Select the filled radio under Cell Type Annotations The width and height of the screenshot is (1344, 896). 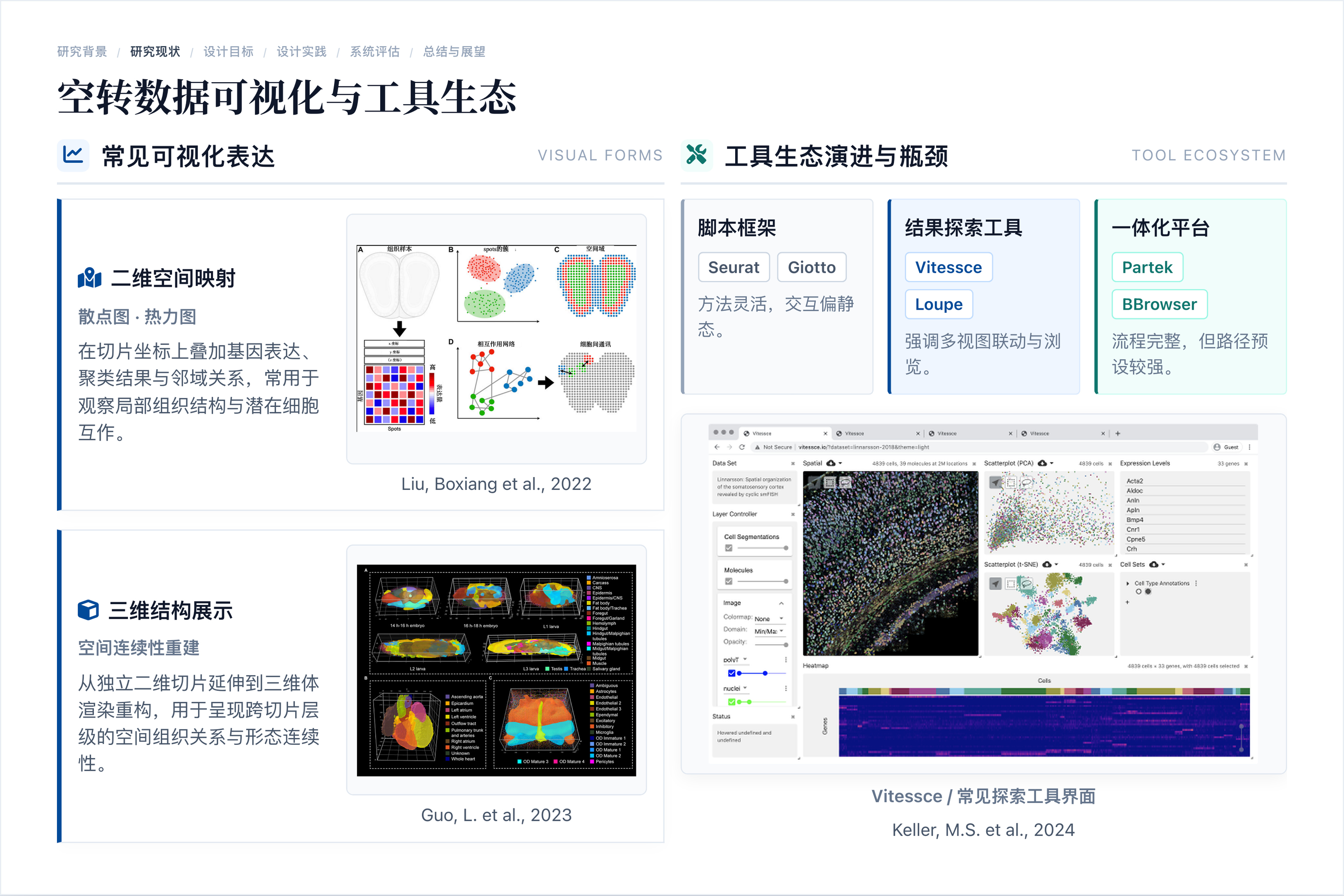pyautogui.click(x=1148, y=592)
